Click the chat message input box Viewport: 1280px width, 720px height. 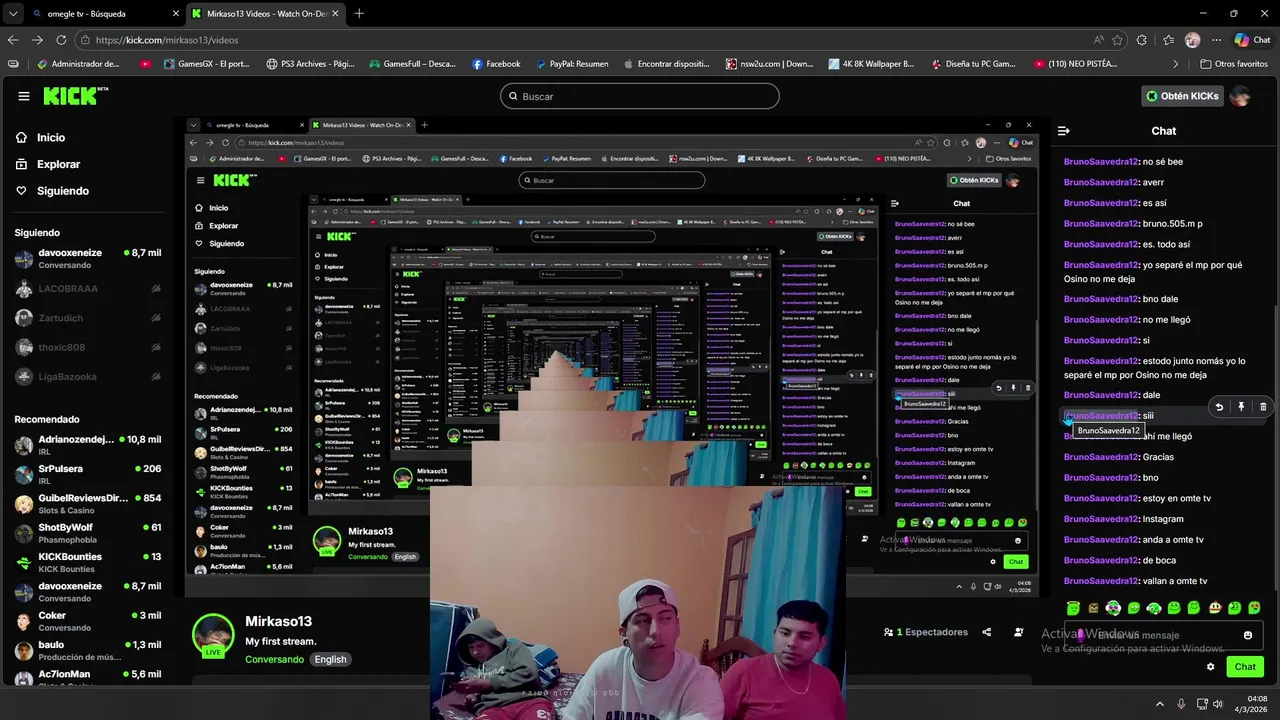(1162, 635)
